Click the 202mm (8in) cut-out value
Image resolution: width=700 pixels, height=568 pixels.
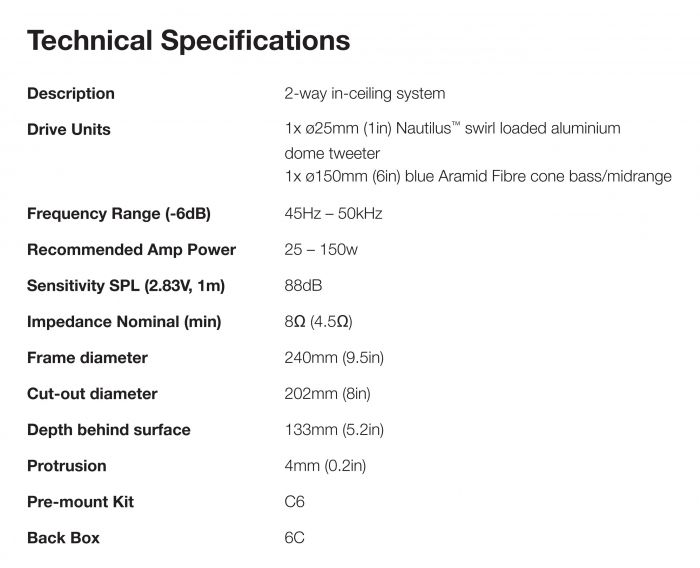[326, 394]
